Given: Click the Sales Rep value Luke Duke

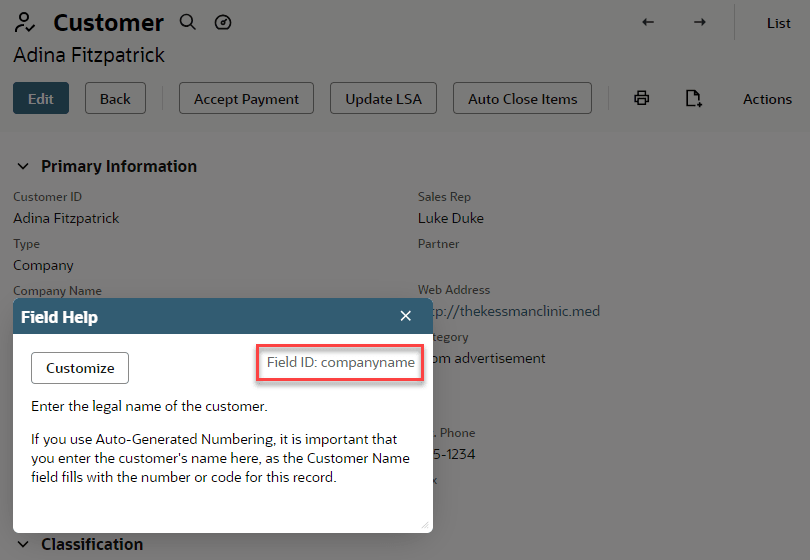Looking at the screenshot, I should click(x=450, y=218).
